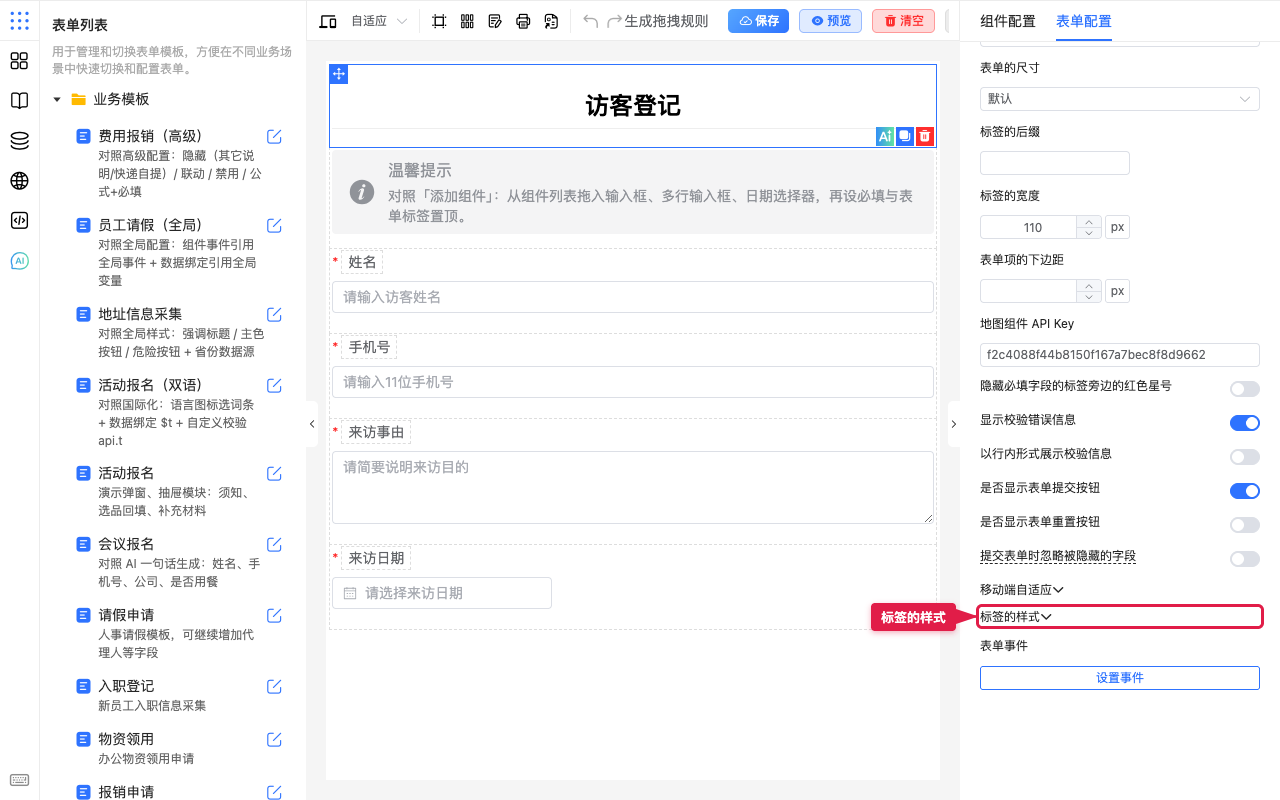This screenshot has height=800, width=1280.
Task: Increase the 标签的宽度 stepper value
Action: point(1089,222)
